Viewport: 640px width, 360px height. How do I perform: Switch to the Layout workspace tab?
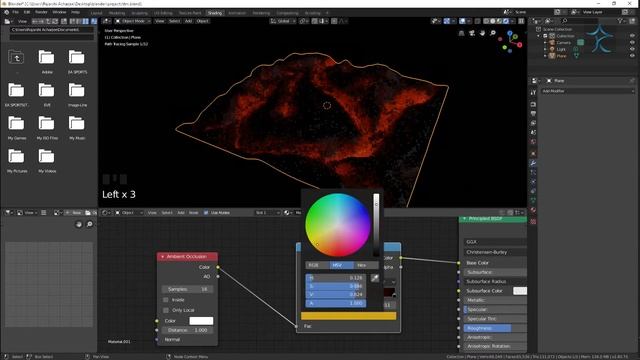[96, 13]
